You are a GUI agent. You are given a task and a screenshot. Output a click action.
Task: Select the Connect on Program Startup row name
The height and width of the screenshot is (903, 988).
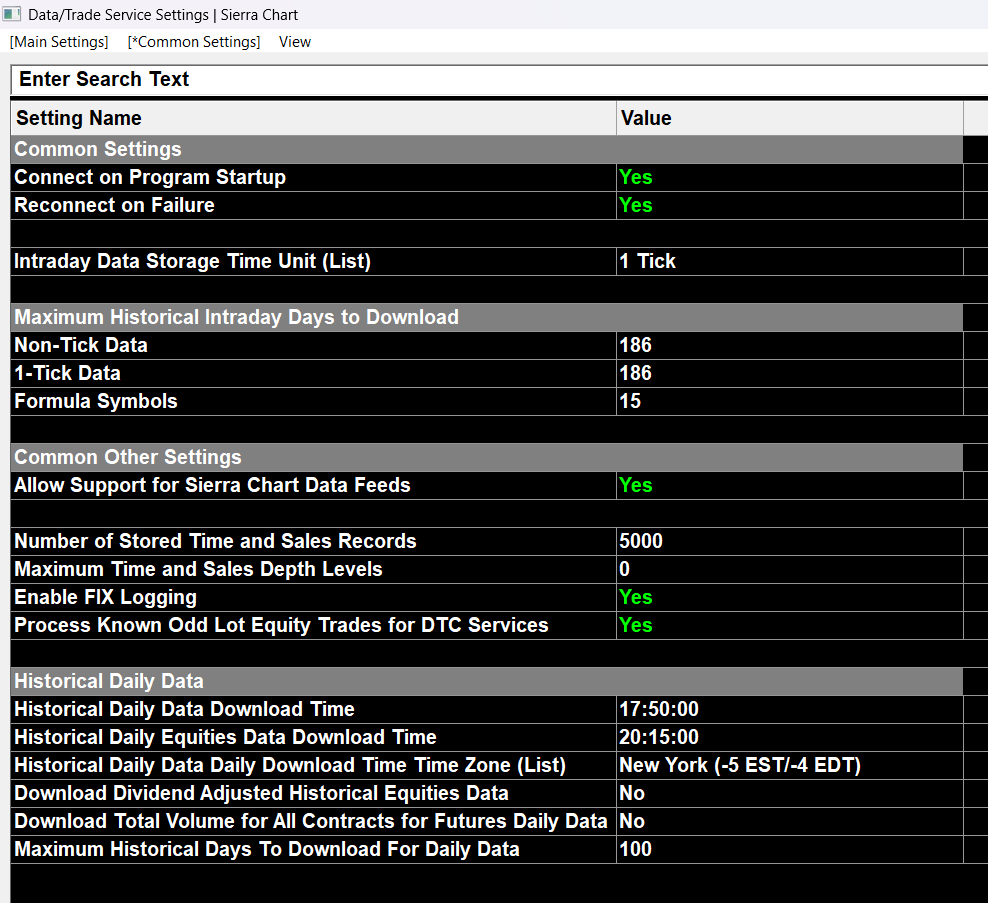coord(314,178)
